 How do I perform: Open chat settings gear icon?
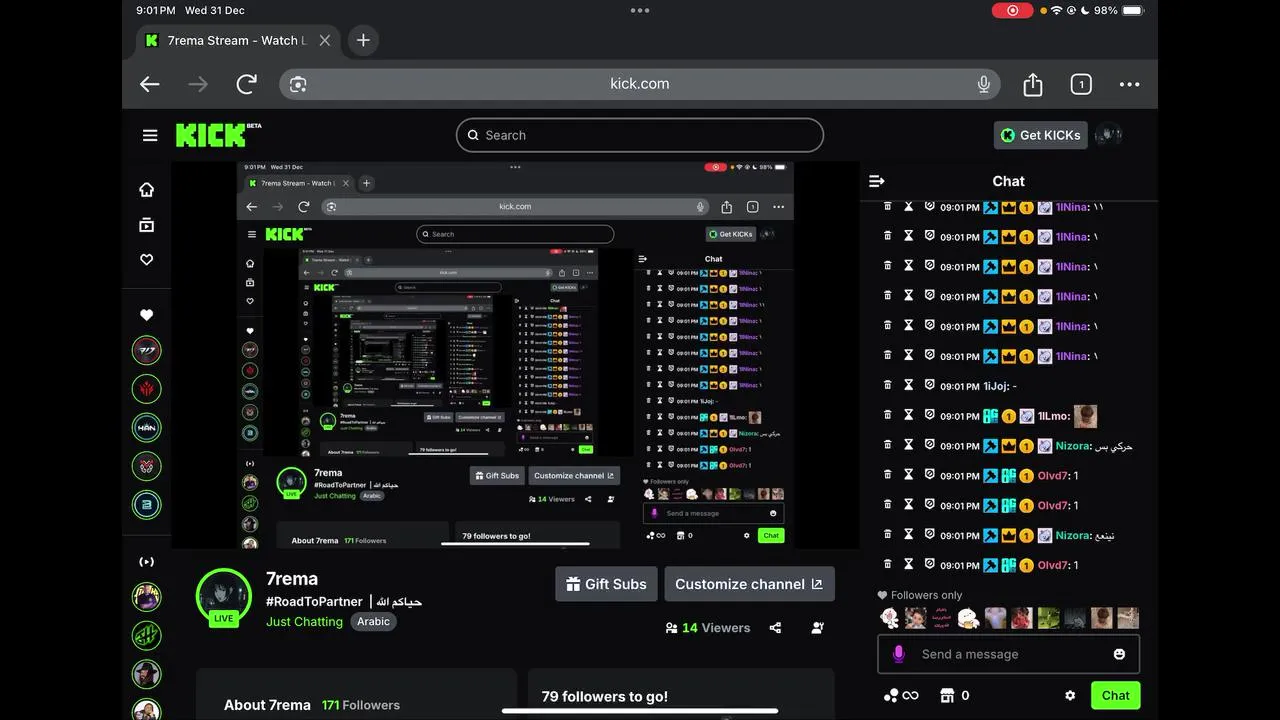coord(1070,695)
